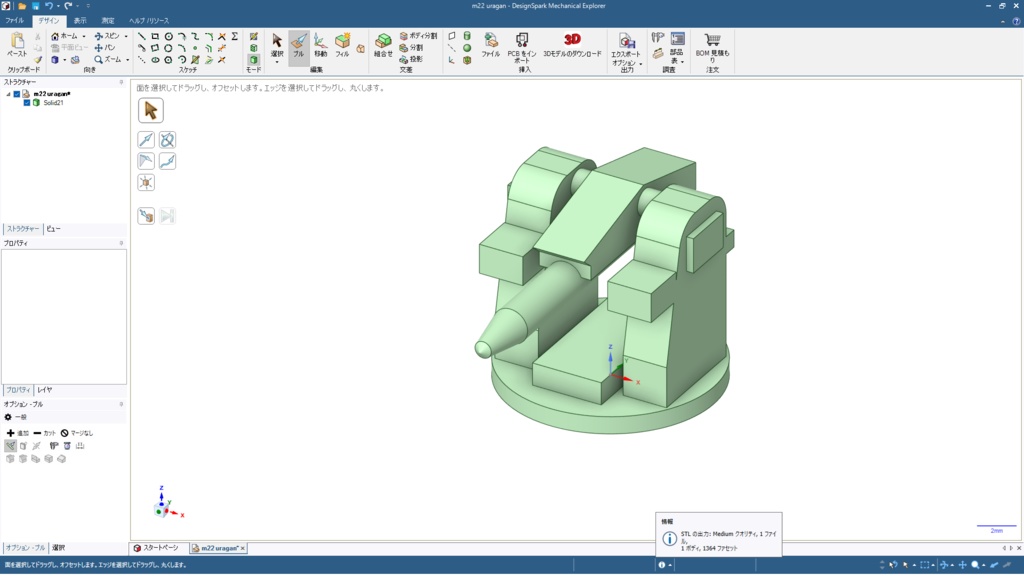Insert a File (ファイル) component
Image resolution: width=1024 pixels, height=576 pixels.
click(490, 46)
